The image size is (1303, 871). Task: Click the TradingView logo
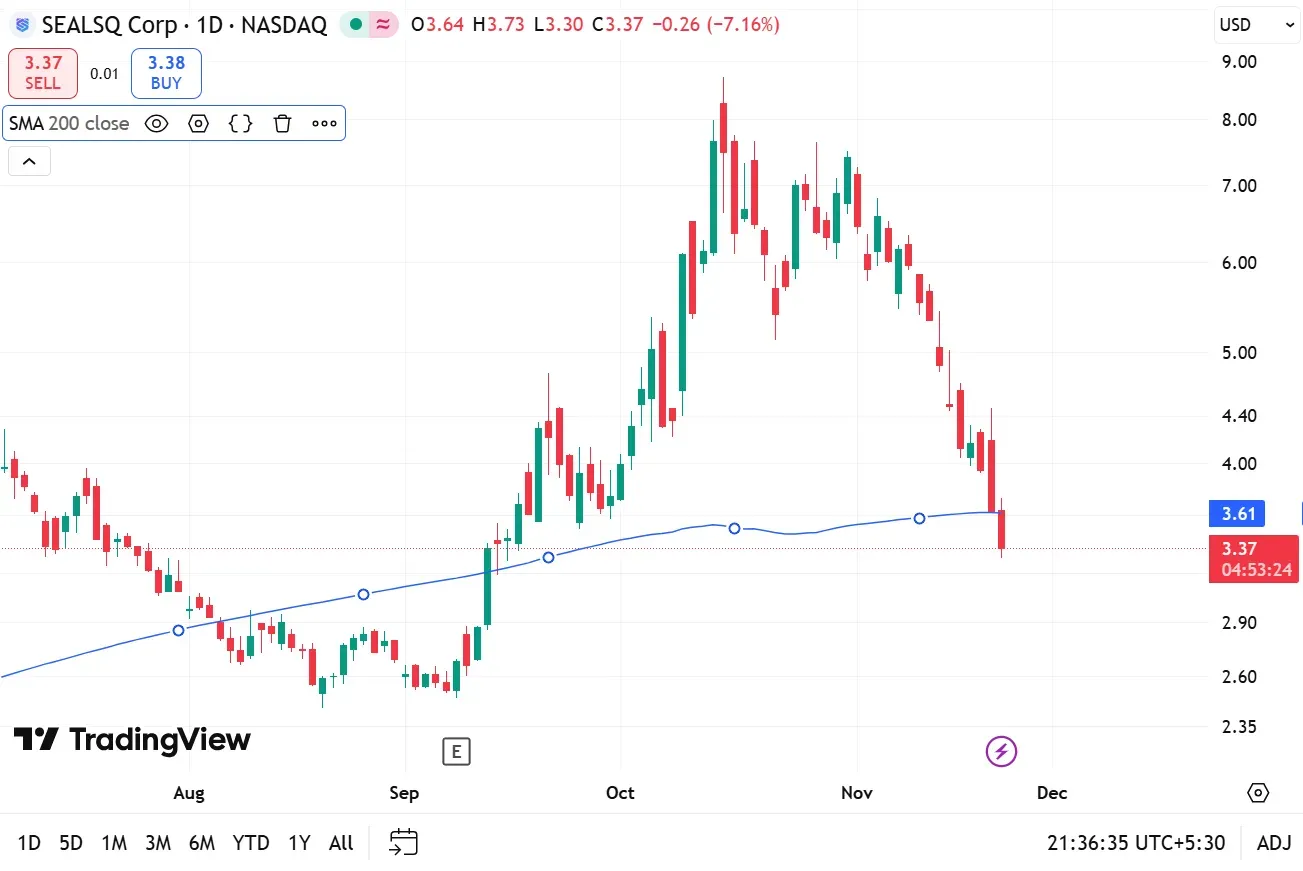point(131,740)
